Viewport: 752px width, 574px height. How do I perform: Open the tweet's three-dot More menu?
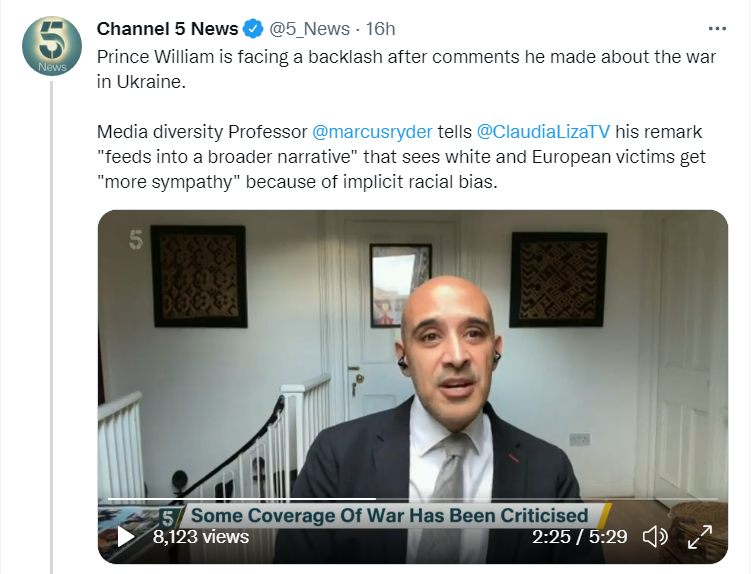pos(717,29)
